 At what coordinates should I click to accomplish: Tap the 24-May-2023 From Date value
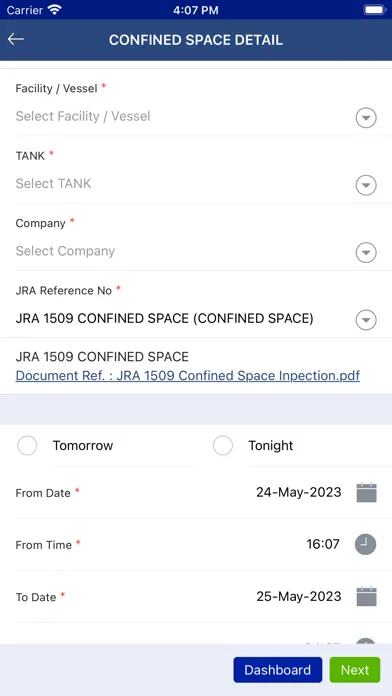pyautogui.click(x=299, y=492)
